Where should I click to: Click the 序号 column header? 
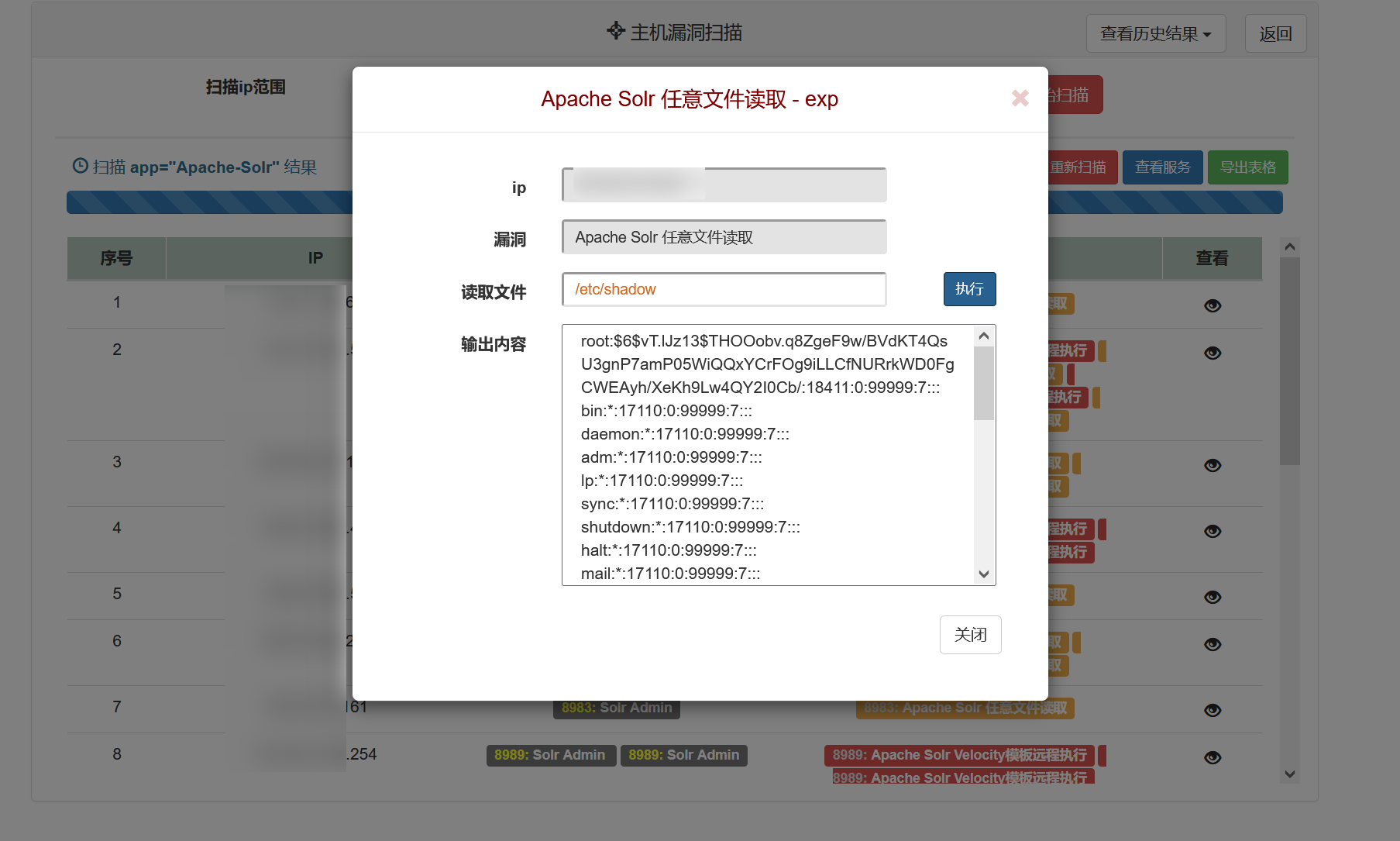coord(116,258)
